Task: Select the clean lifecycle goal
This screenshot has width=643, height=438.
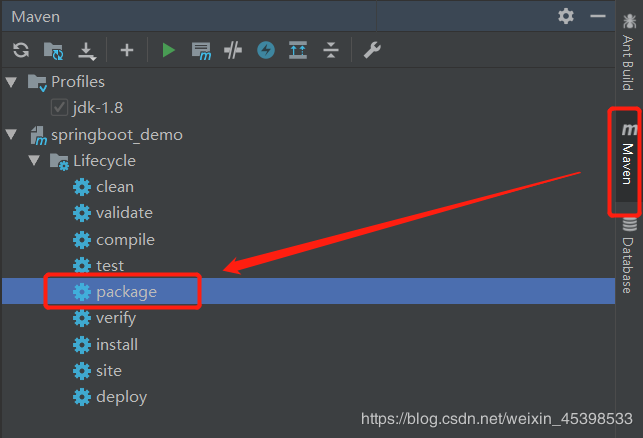Action: click(x=103, y=187)
